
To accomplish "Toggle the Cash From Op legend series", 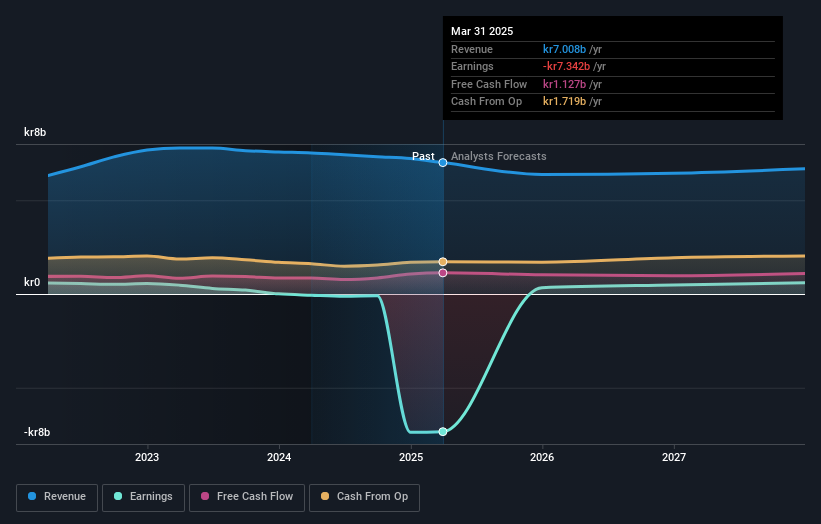I will coord(364,497).
